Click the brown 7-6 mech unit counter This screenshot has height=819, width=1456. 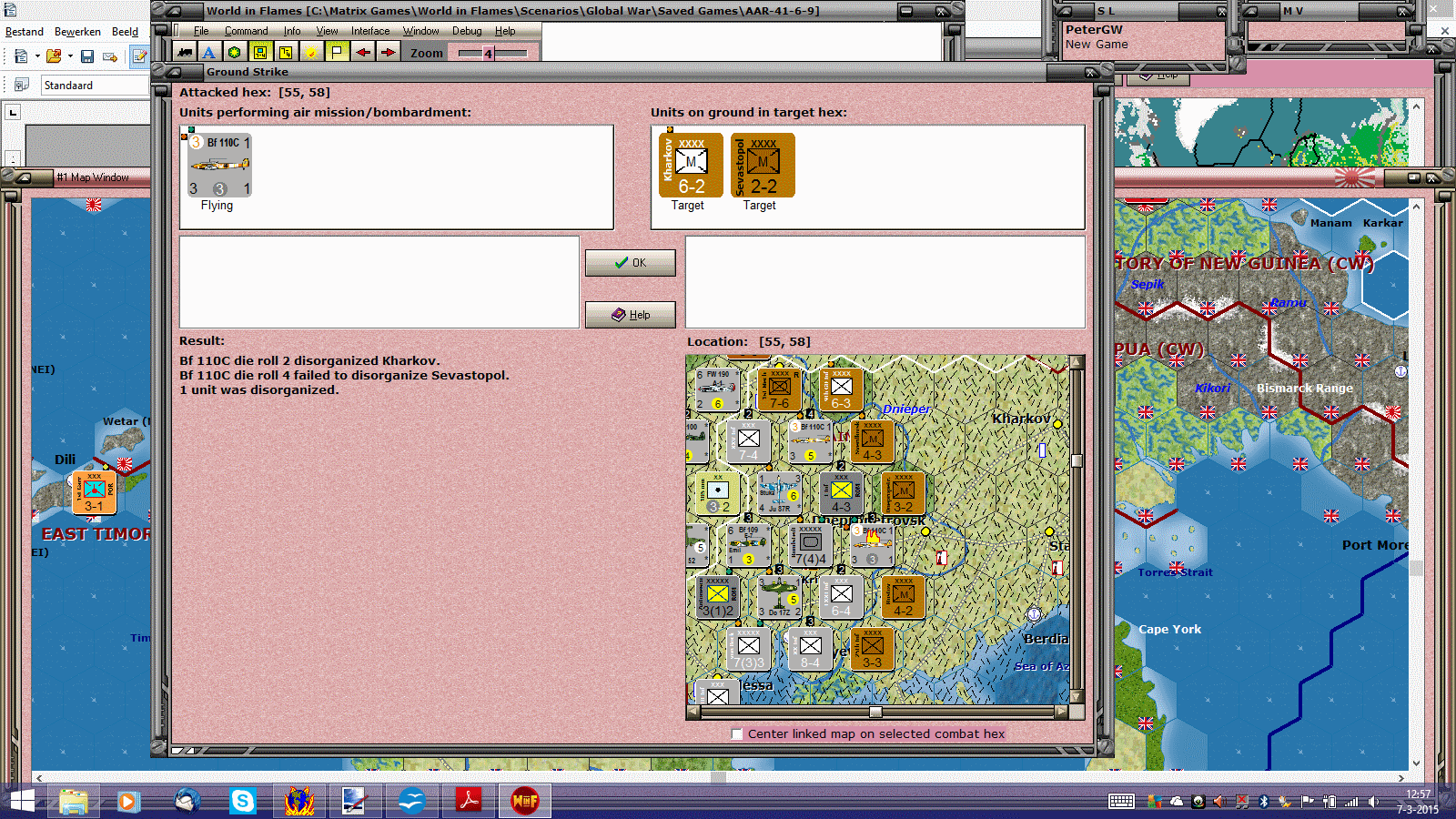click(x=780, y=389)
